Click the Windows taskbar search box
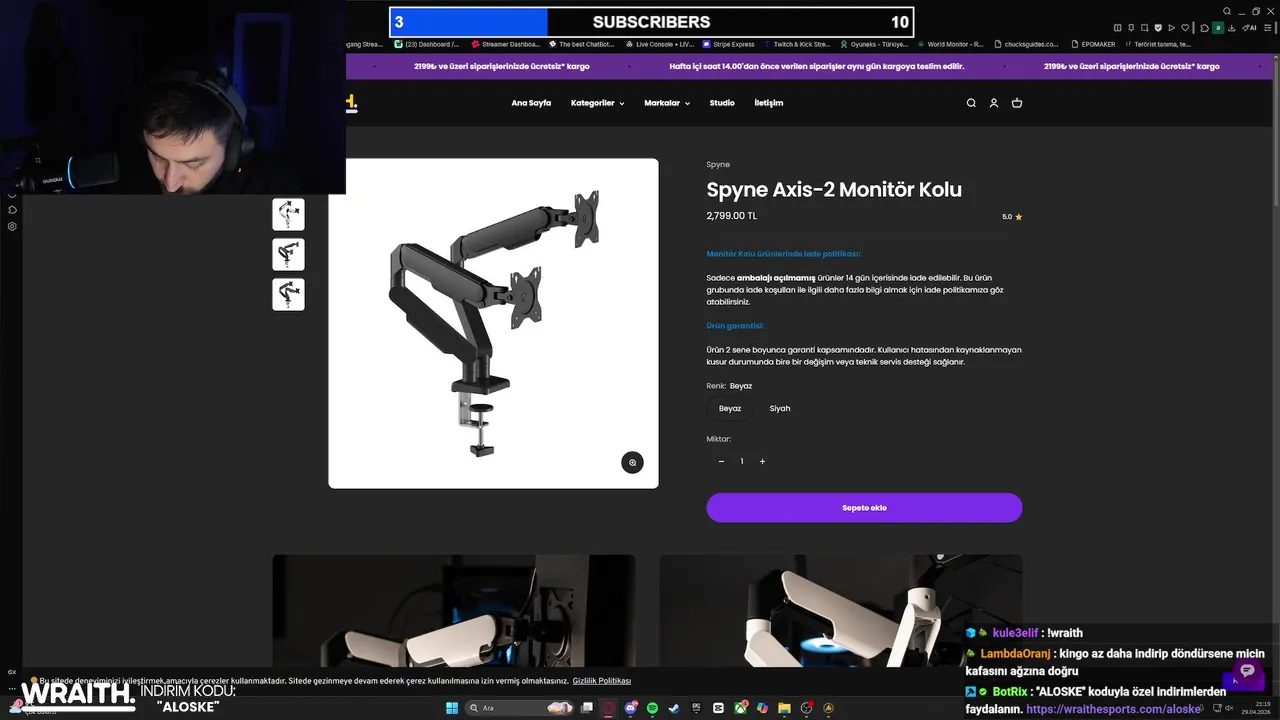1280x720 pixels. coord(520,708)
